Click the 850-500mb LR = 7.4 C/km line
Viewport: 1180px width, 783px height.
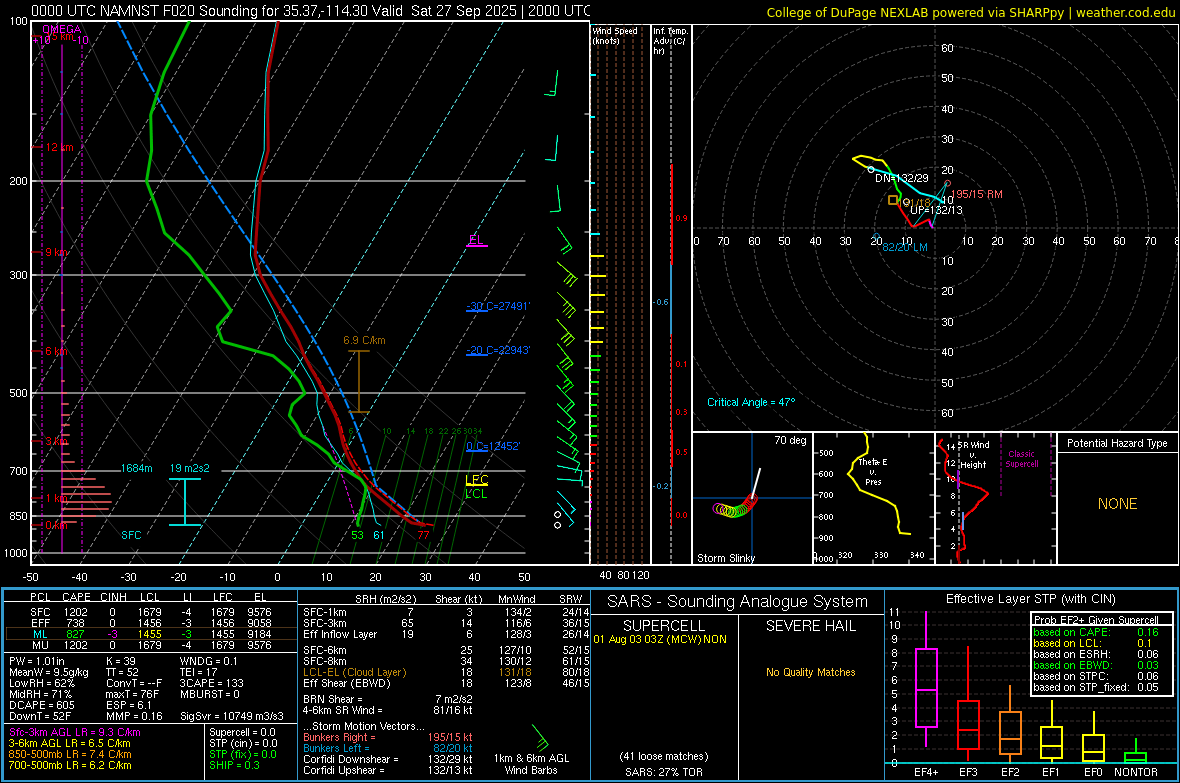tap(70, 754)
